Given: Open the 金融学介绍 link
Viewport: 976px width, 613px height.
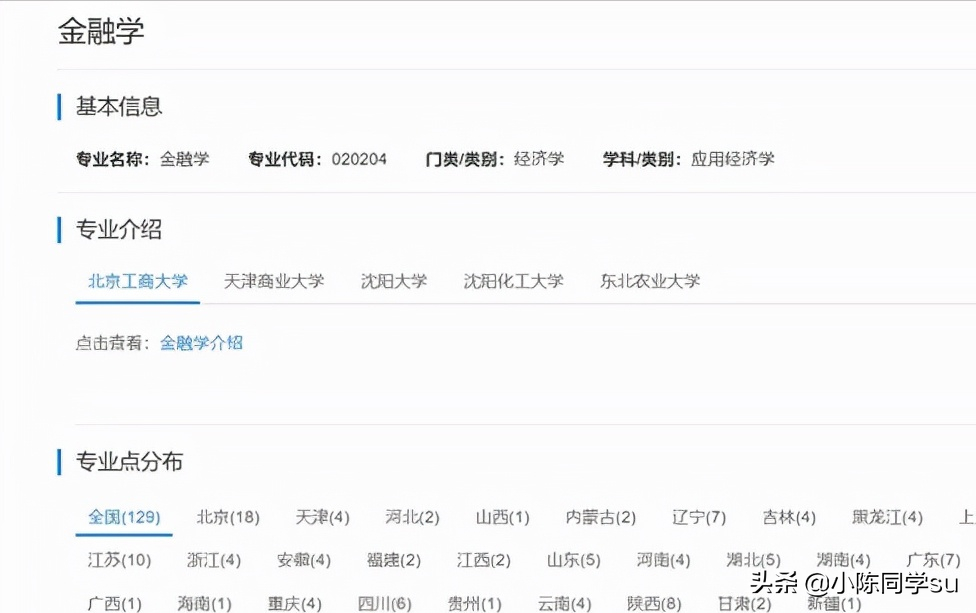Looking at the screenshot, I should tap(201, 343).
